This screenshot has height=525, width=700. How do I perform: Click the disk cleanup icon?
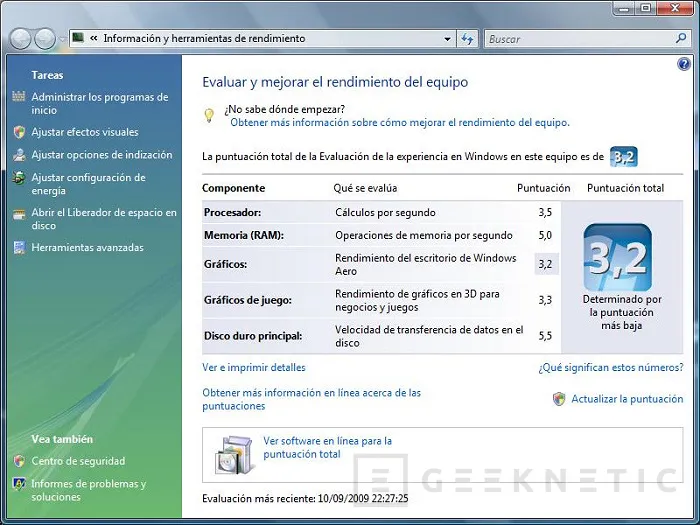[x=19, y=214]
